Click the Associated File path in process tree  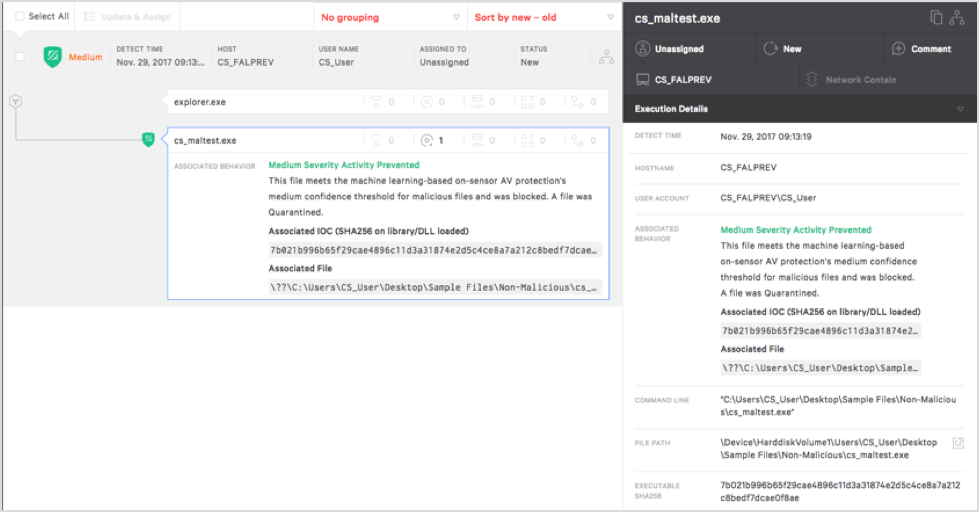click(x=435, y=287)
